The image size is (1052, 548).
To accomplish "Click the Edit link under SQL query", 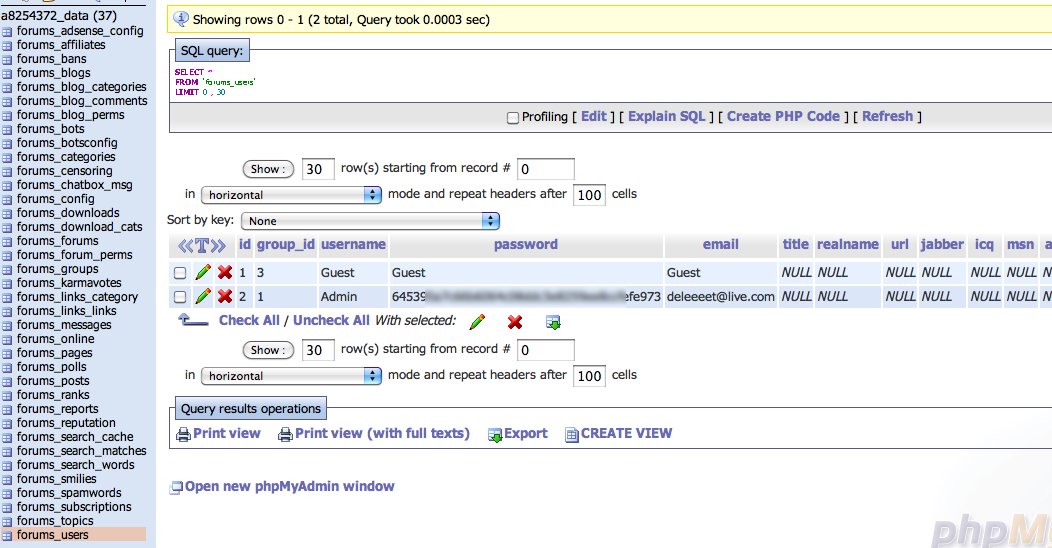I will (594, 116).
